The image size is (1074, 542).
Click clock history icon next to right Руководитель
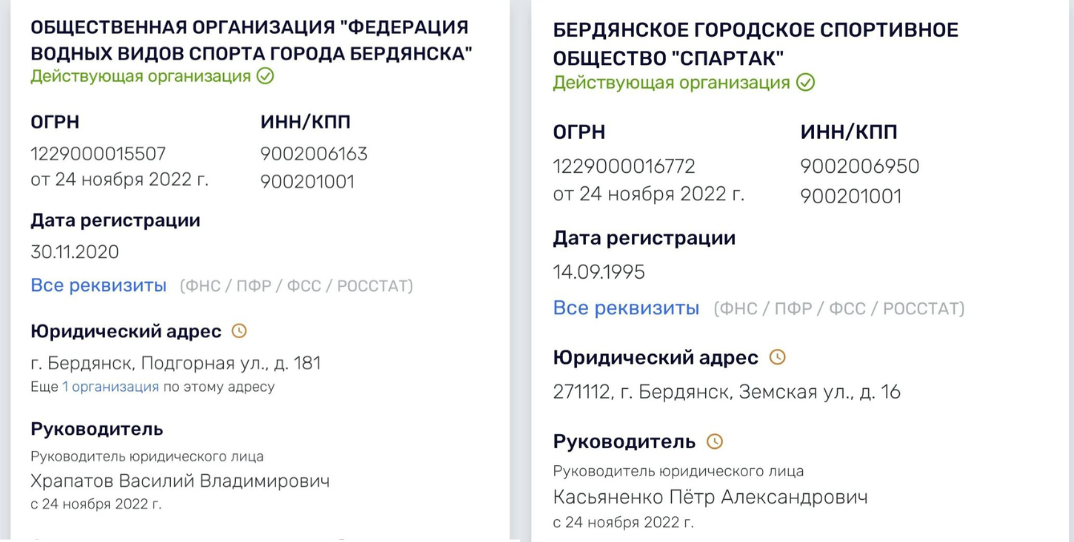point(714,441)
